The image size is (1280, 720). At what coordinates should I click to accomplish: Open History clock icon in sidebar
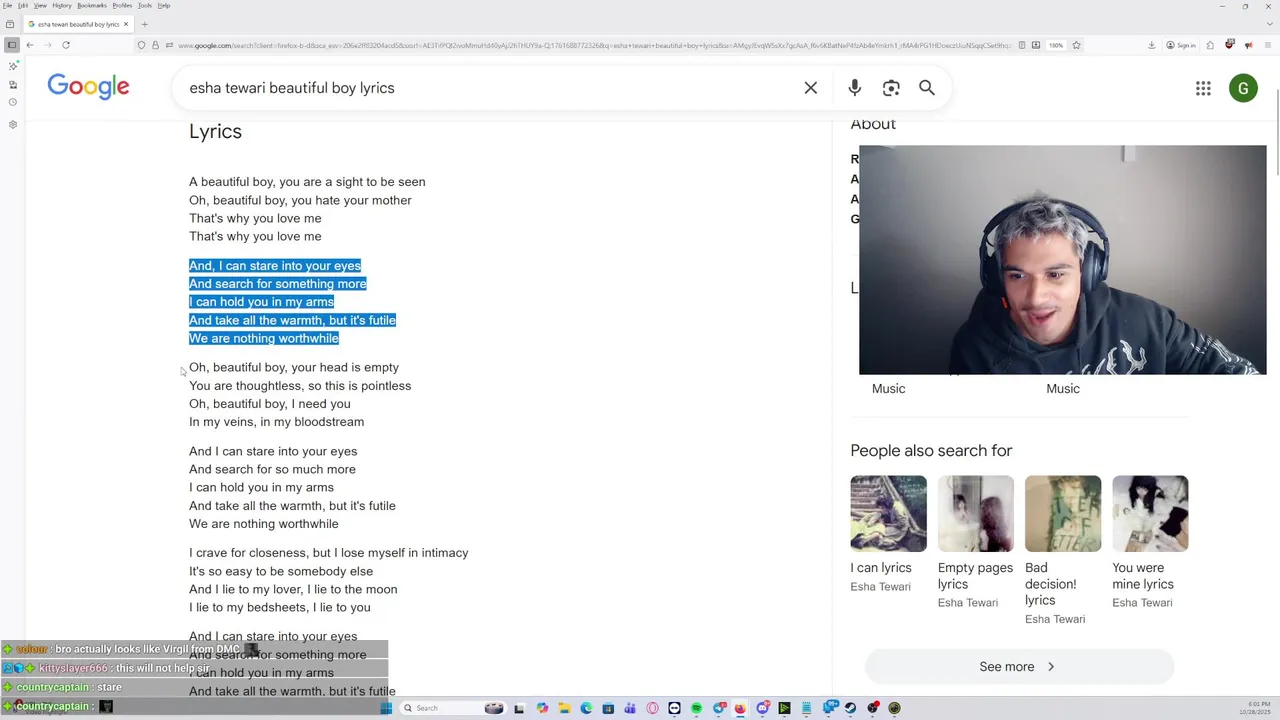click(12, 102)
